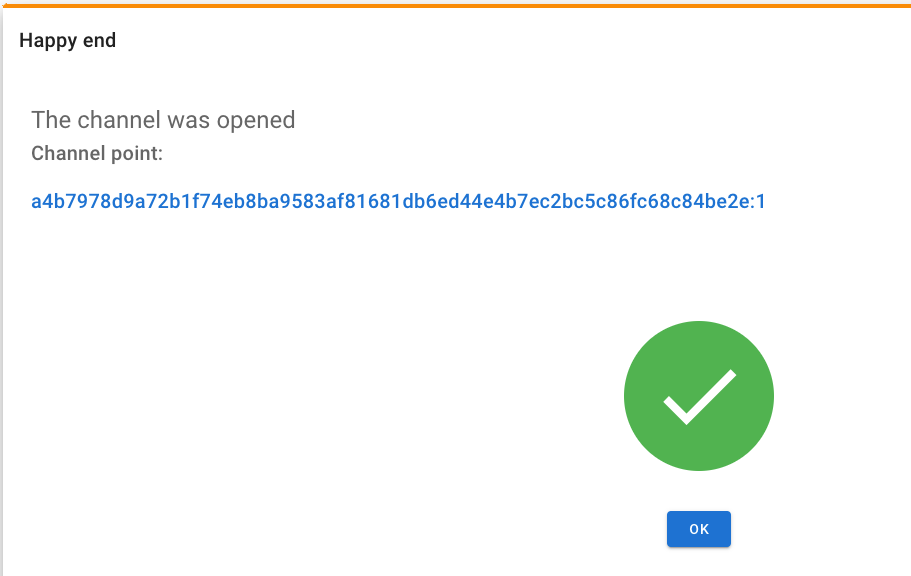Click the ':1' output index of link
The image size is (911, 576).
pyautogui.click(x=758, y=201)
